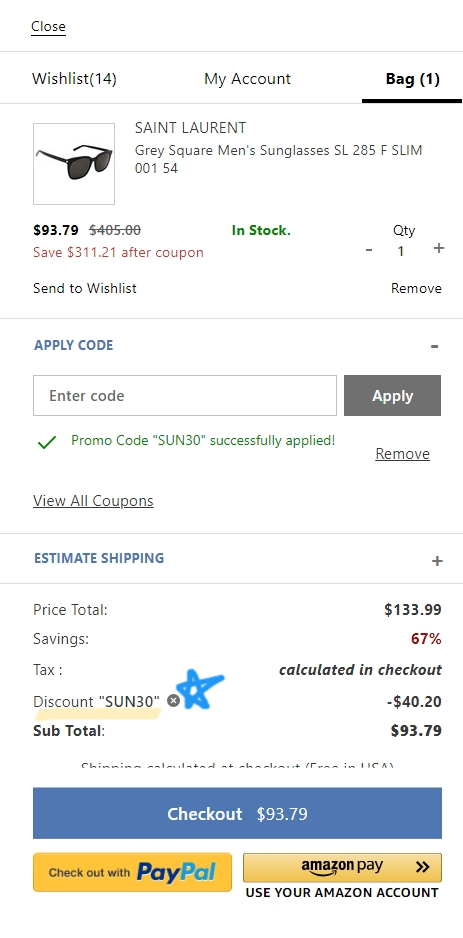Screen dimensions: 463x938
Task: Check out with PayPal
Action: (132, 872)
